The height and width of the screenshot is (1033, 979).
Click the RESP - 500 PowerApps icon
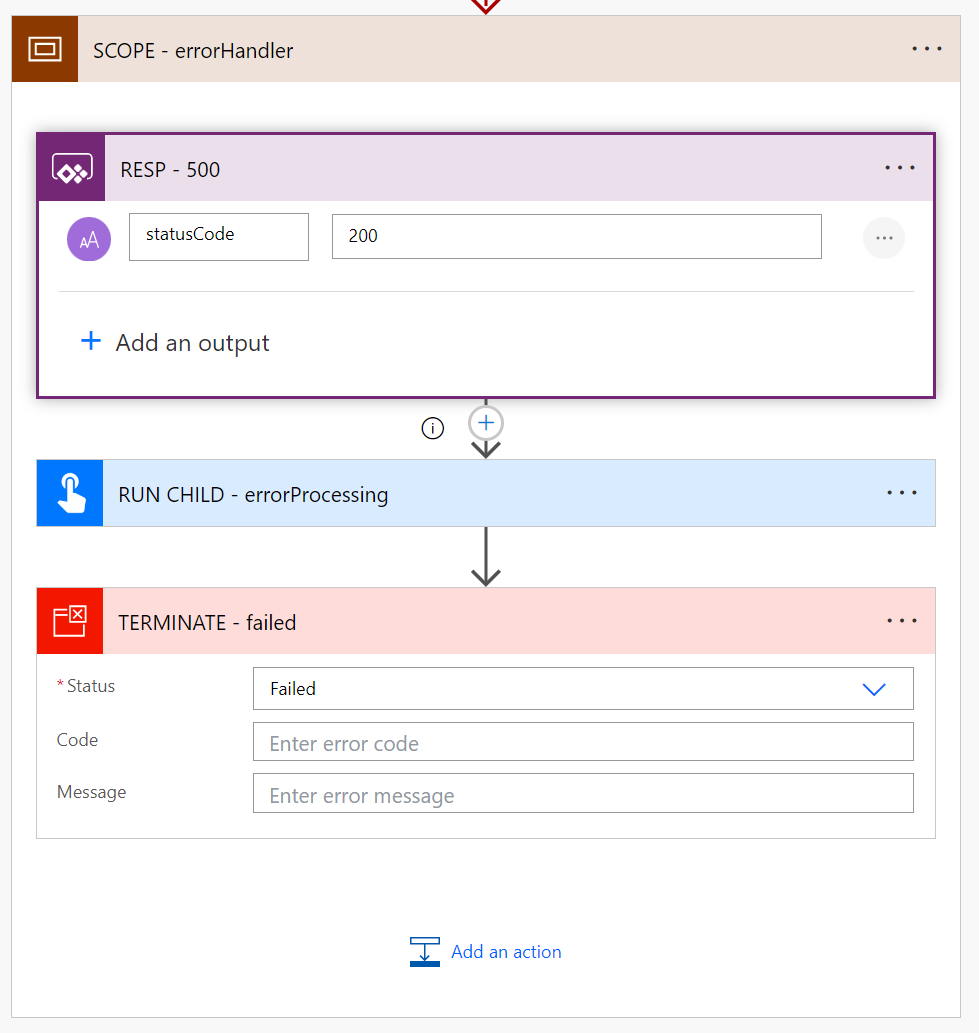point(71,168)
